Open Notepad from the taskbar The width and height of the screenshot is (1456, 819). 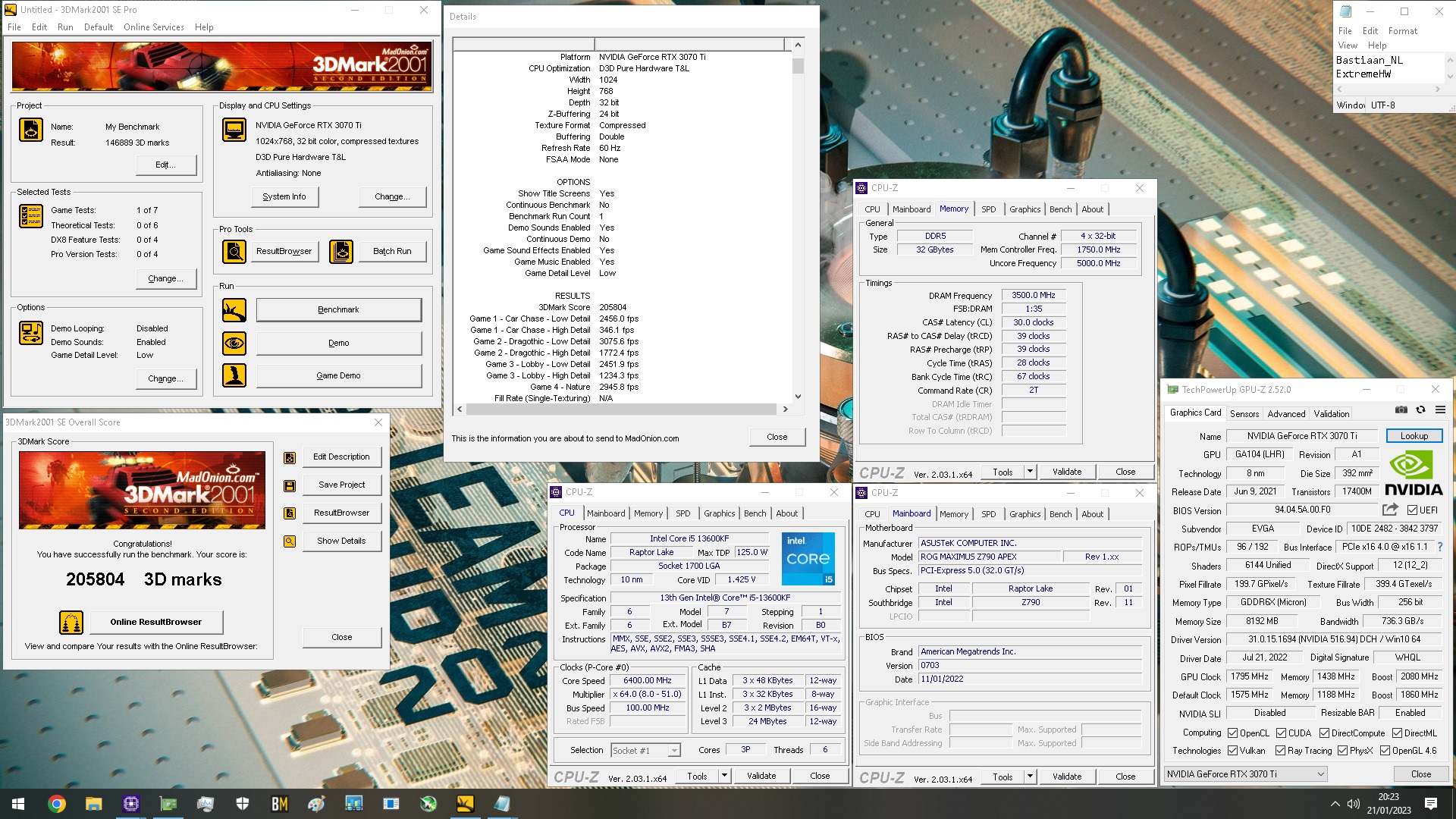click(503, 804)
